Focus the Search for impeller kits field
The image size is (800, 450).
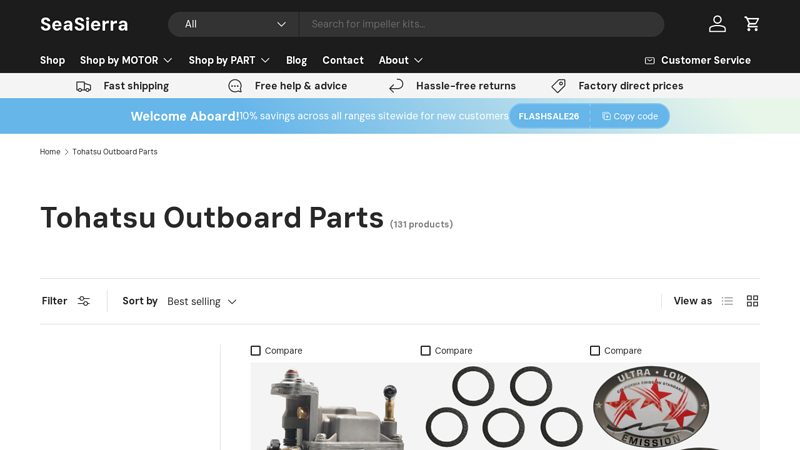pyautogui.click(x=482, y=24)
